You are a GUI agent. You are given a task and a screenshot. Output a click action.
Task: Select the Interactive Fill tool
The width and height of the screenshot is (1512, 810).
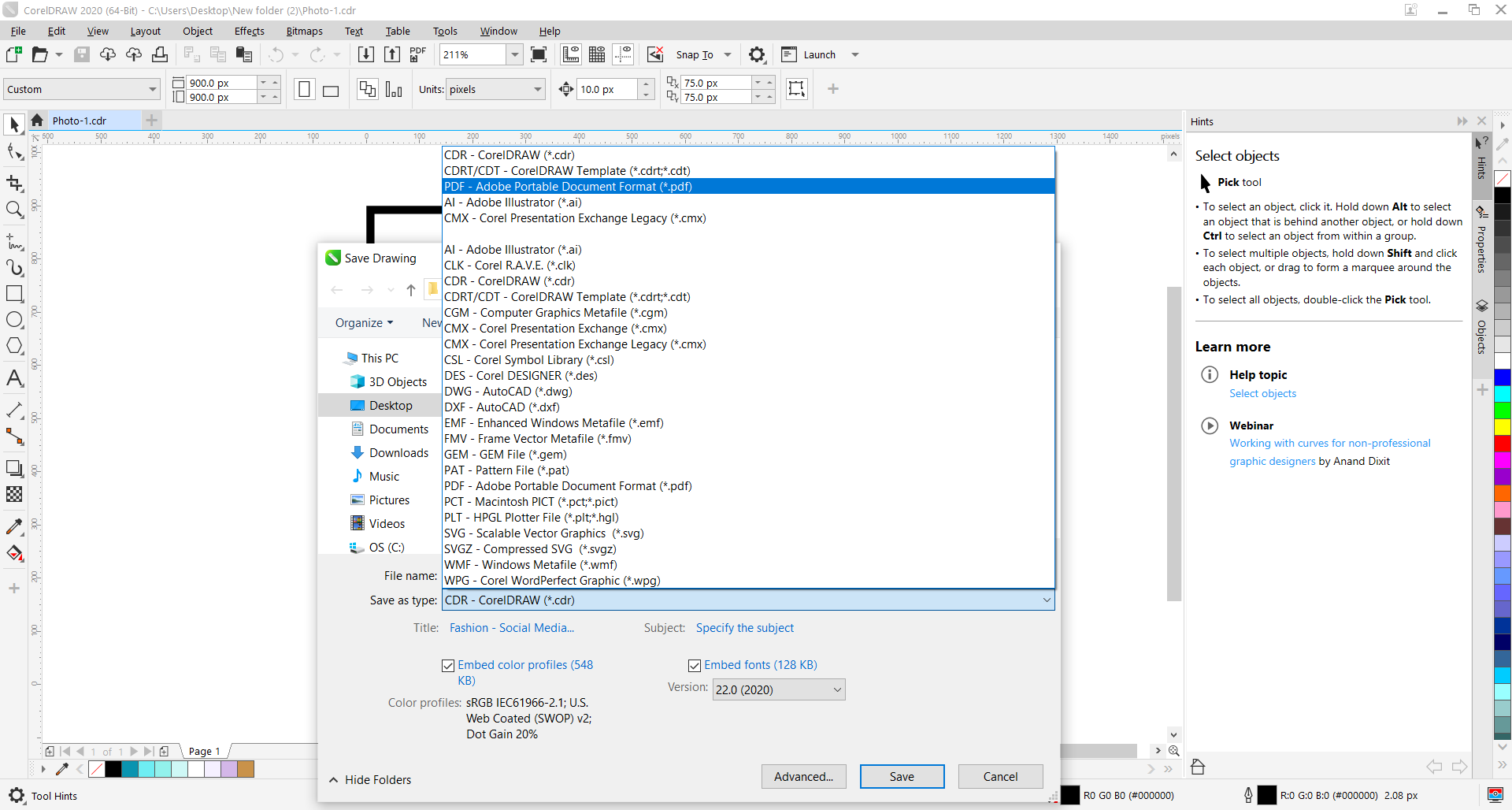[14, 554]
